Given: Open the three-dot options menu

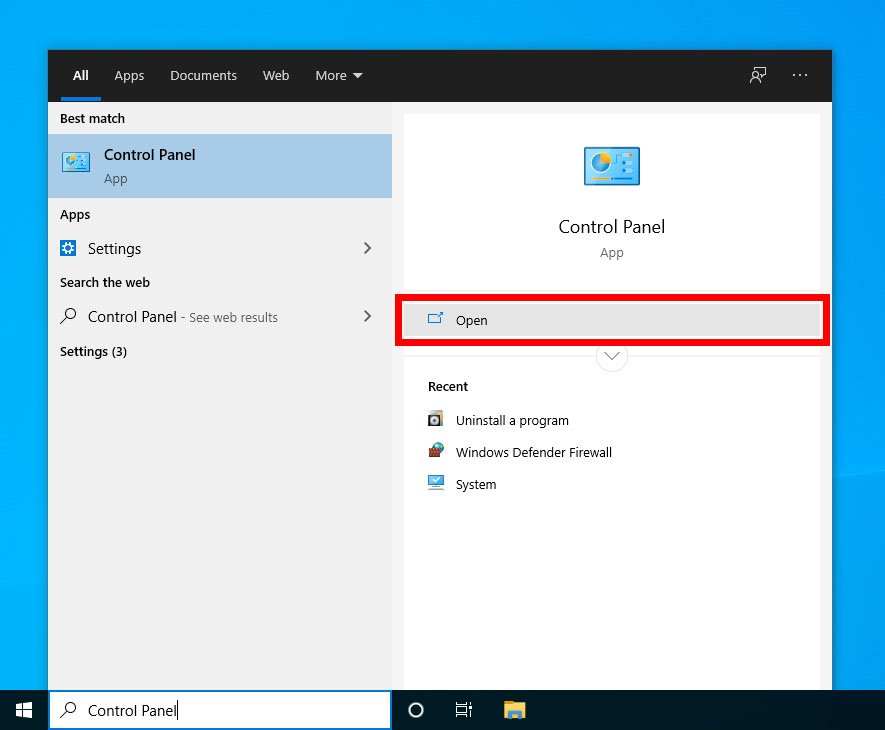Looking at the screenshot, I should (800, 75).
